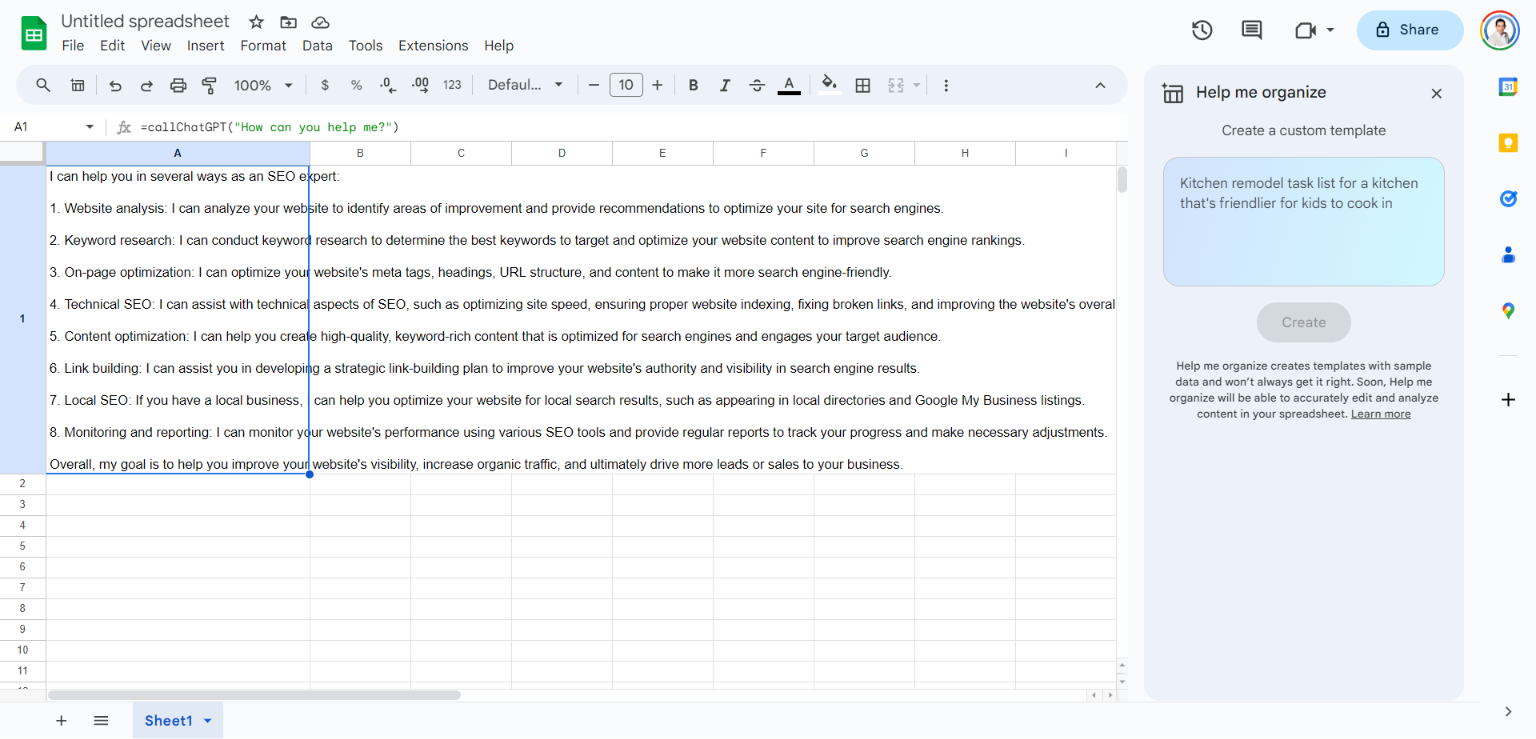Image resolution: width=1536 pixels, height=739 pixels.
Task: Toggle strikethrough formatting
Action: (x=757, y=85)
